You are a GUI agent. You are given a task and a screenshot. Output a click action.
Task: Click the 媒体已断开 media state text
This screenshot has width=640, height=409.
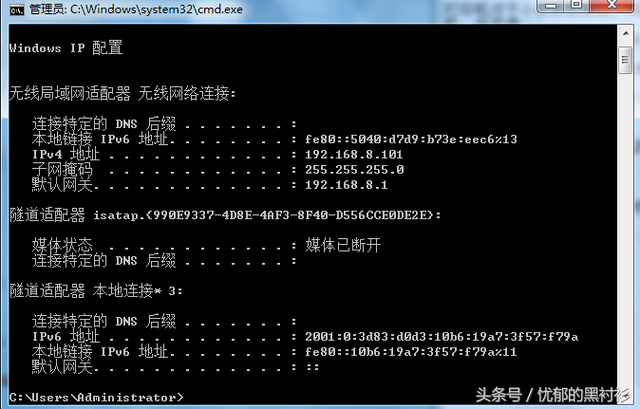343,245
